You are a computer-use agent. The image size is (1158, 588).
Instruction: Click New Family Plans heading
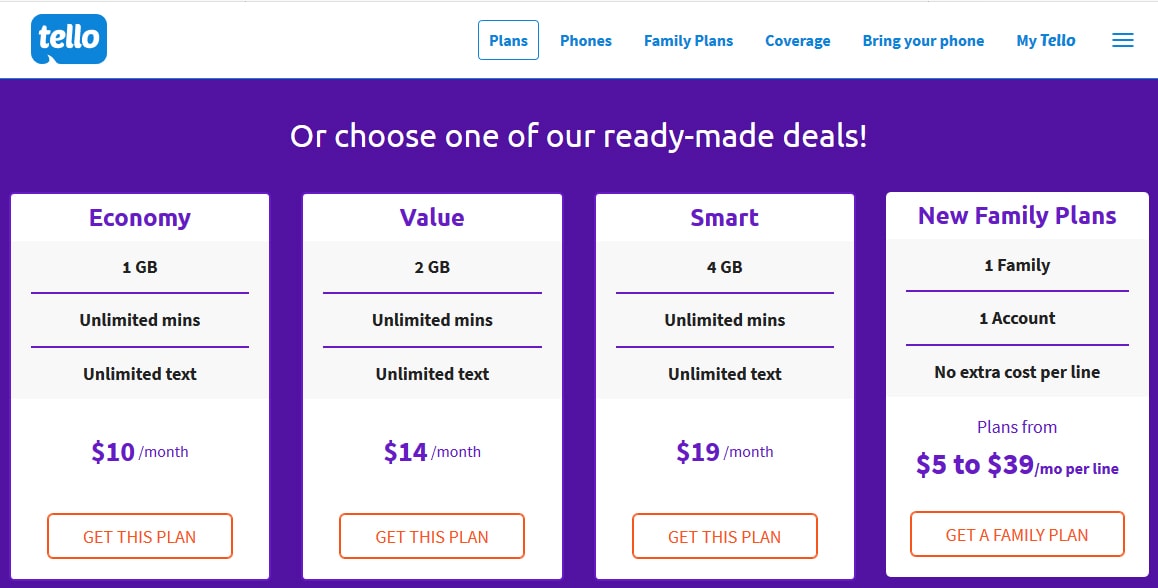point(1017,216)
